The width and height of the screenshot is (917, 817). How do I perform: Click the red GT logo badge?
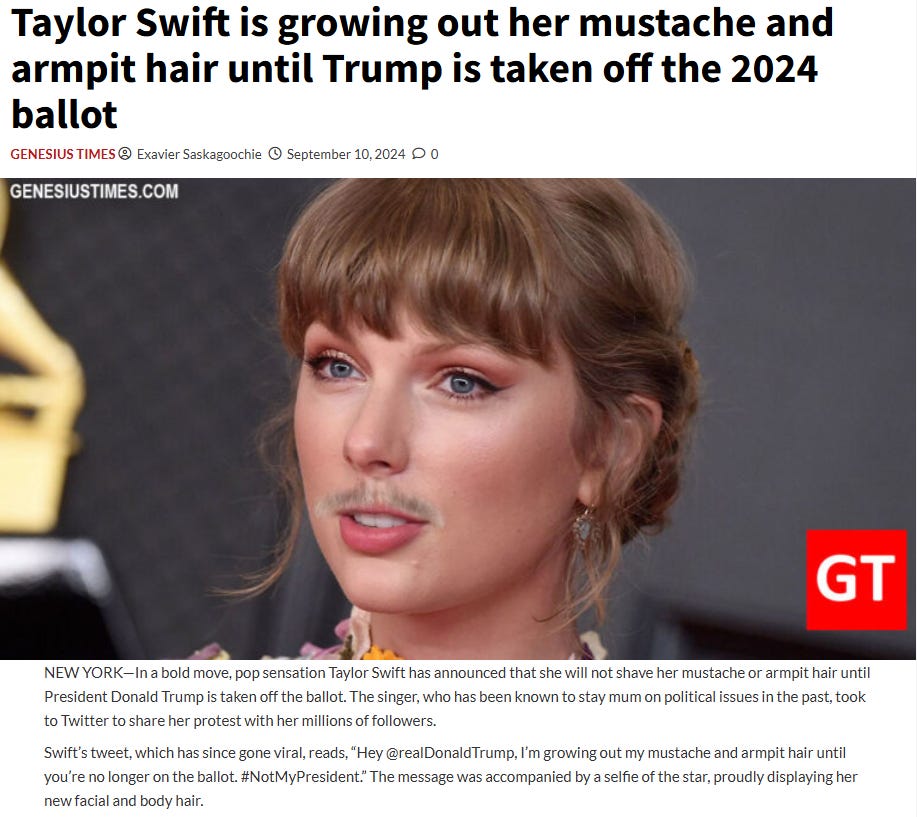pos(856,580)
